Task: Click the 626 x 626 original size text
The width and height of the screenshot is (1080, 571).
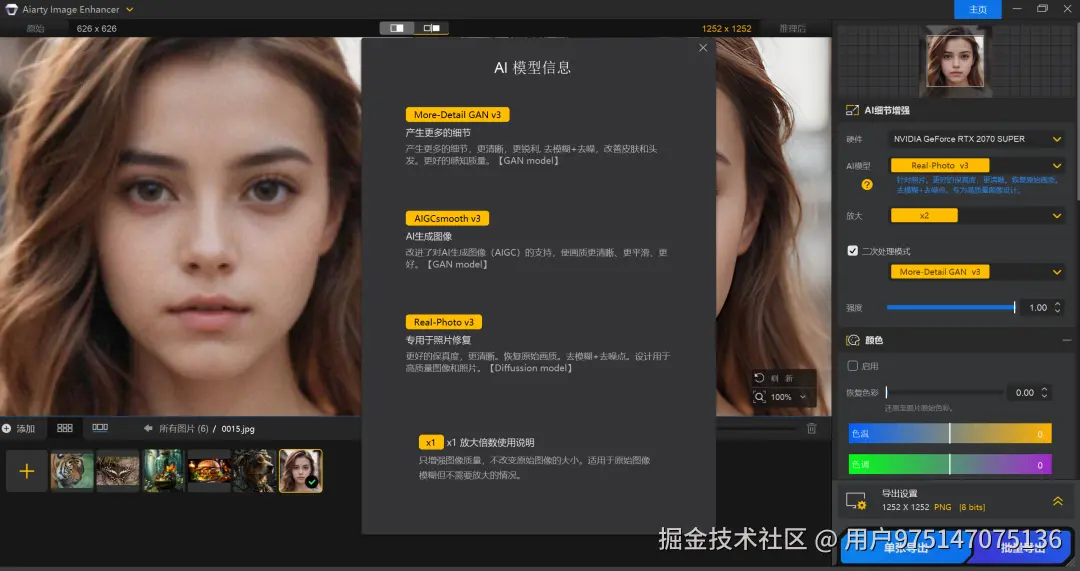Action: point(96,28)
